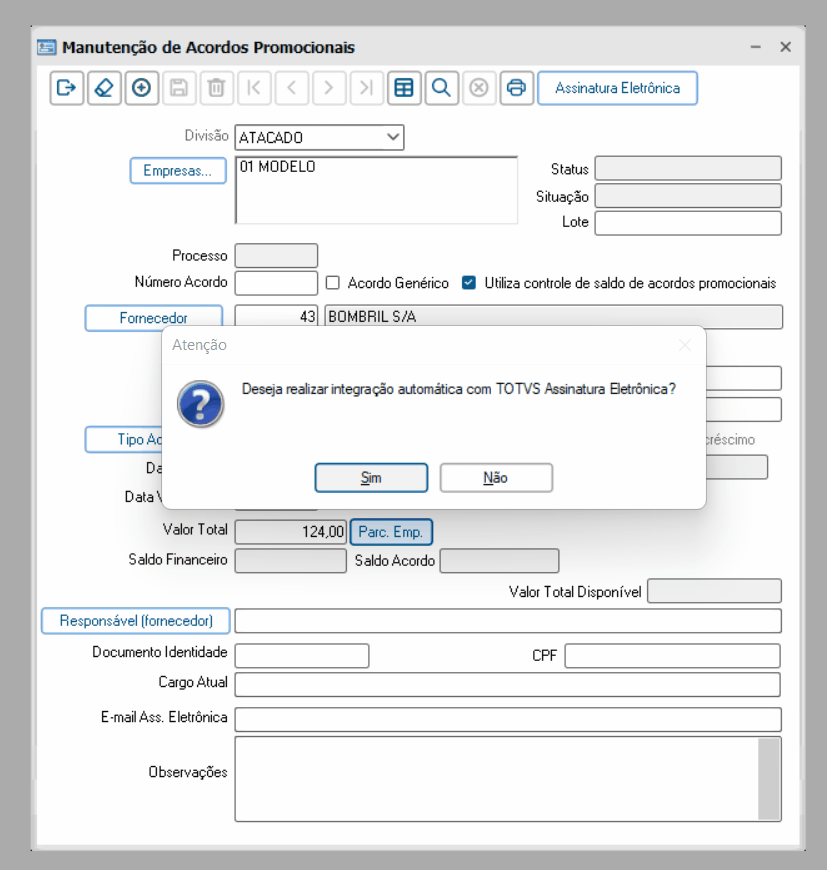This screenshot has height=870, width=827.
Task: Click the Documento Identidade field
Action: pos(302,655)
